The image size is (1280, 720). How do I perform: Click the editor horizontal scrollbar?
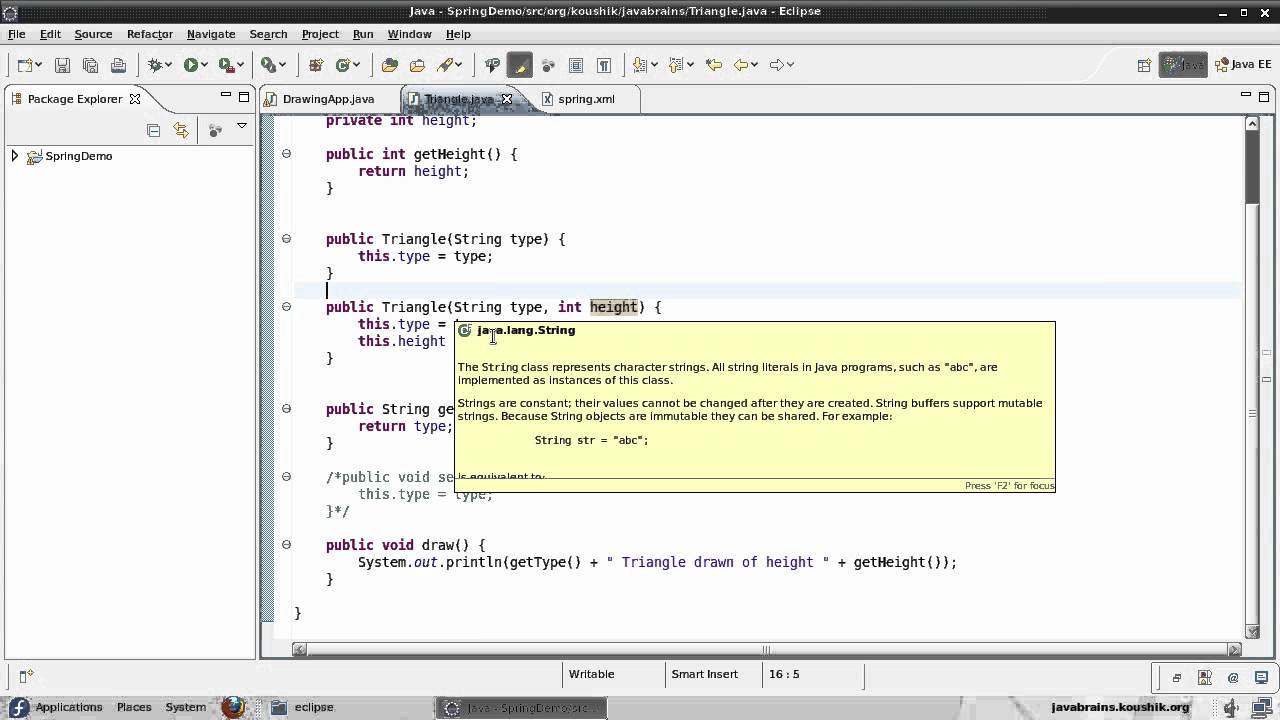[768, 649]
